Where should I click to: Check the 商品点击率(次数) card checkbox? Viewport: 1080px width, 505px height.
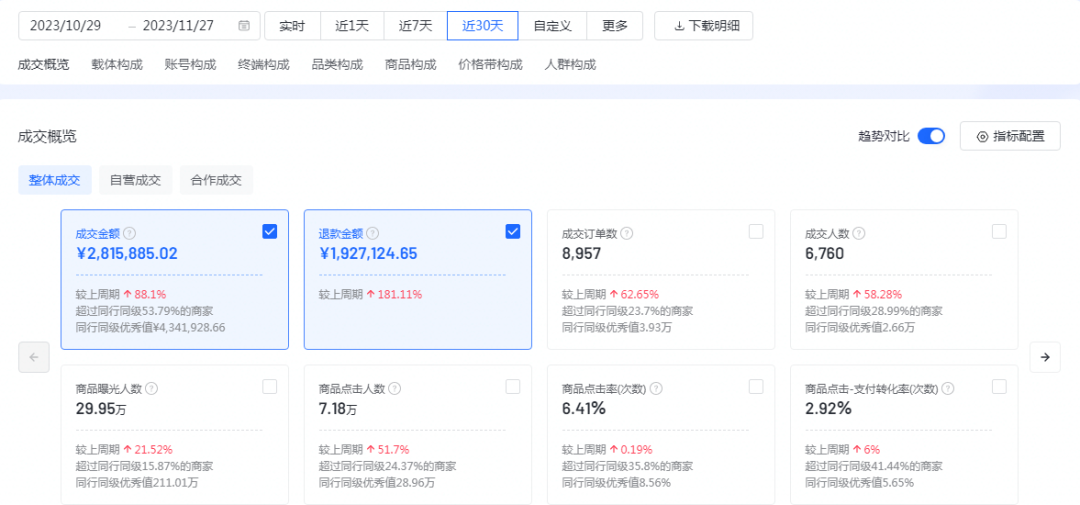[756, 386]
